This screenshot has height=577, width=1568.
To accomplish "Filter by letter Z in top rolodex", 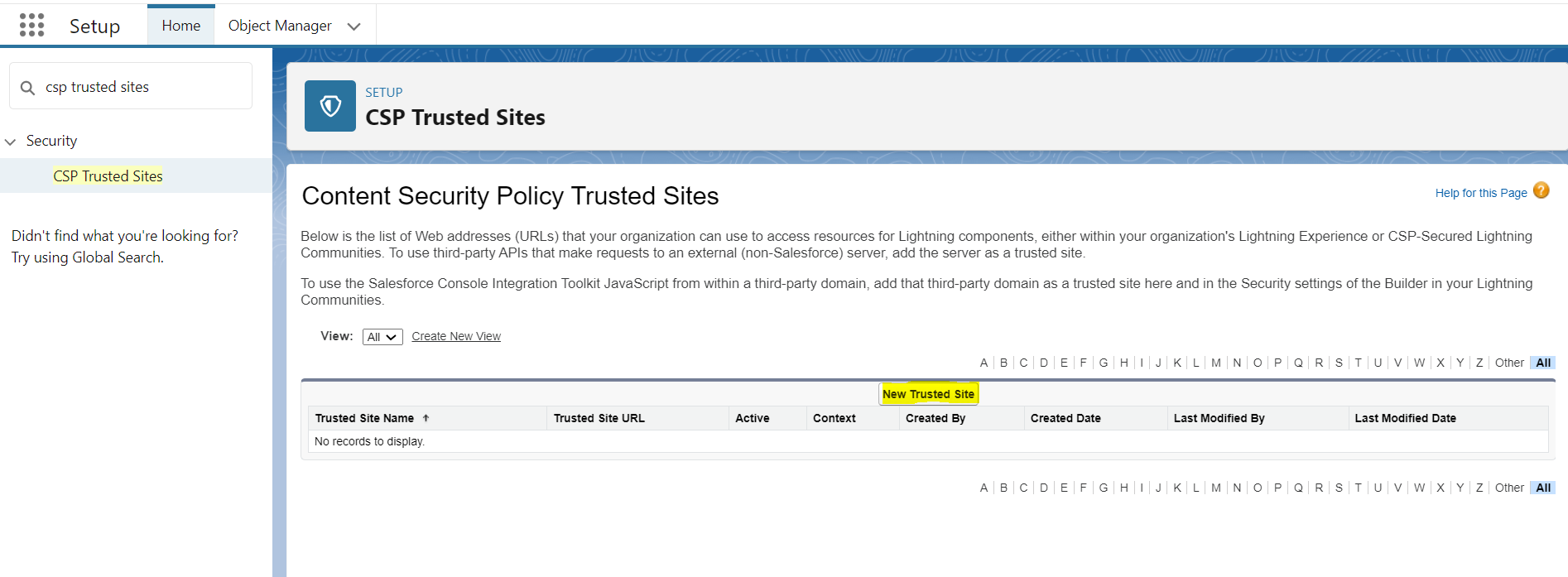I will [x=1479, y=363].
